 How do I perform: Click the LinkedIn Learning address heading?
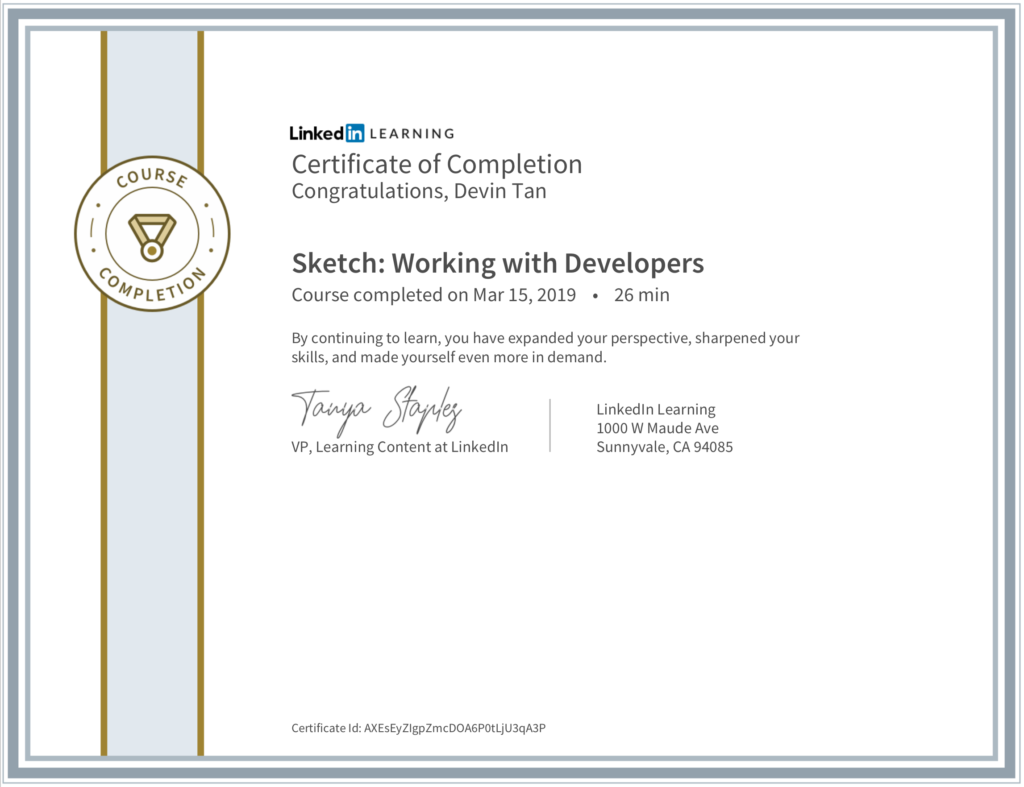(x=655, y=409)
